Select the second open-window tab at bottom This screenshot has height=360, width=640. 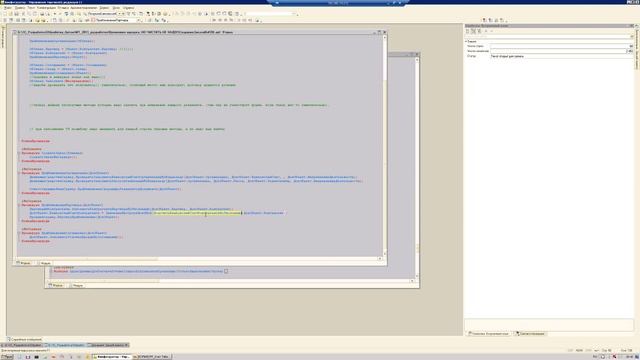(x=64, y=345)
